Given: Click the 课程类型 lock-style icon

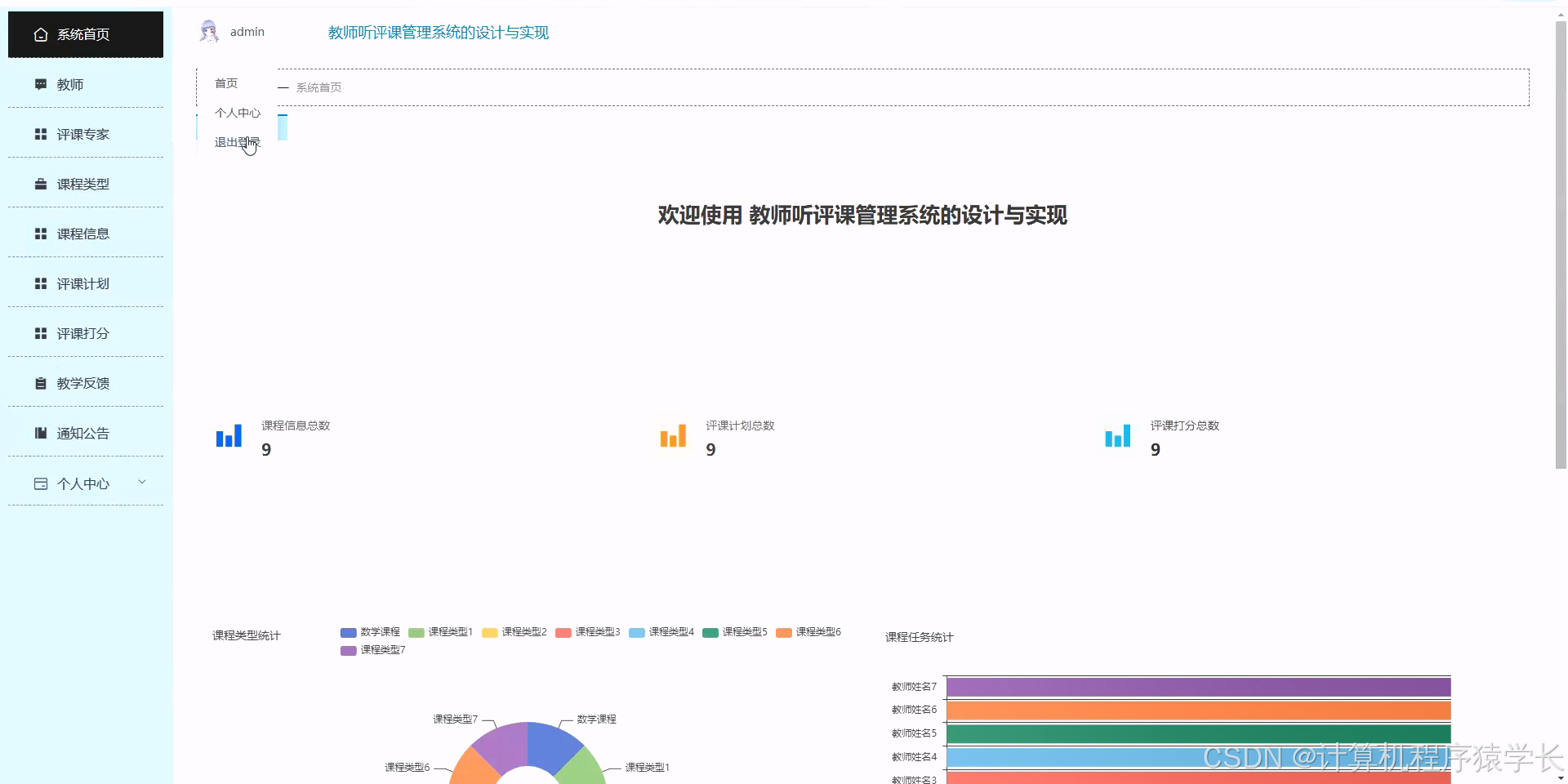Looking at the screenshot, I should (41, 184).
